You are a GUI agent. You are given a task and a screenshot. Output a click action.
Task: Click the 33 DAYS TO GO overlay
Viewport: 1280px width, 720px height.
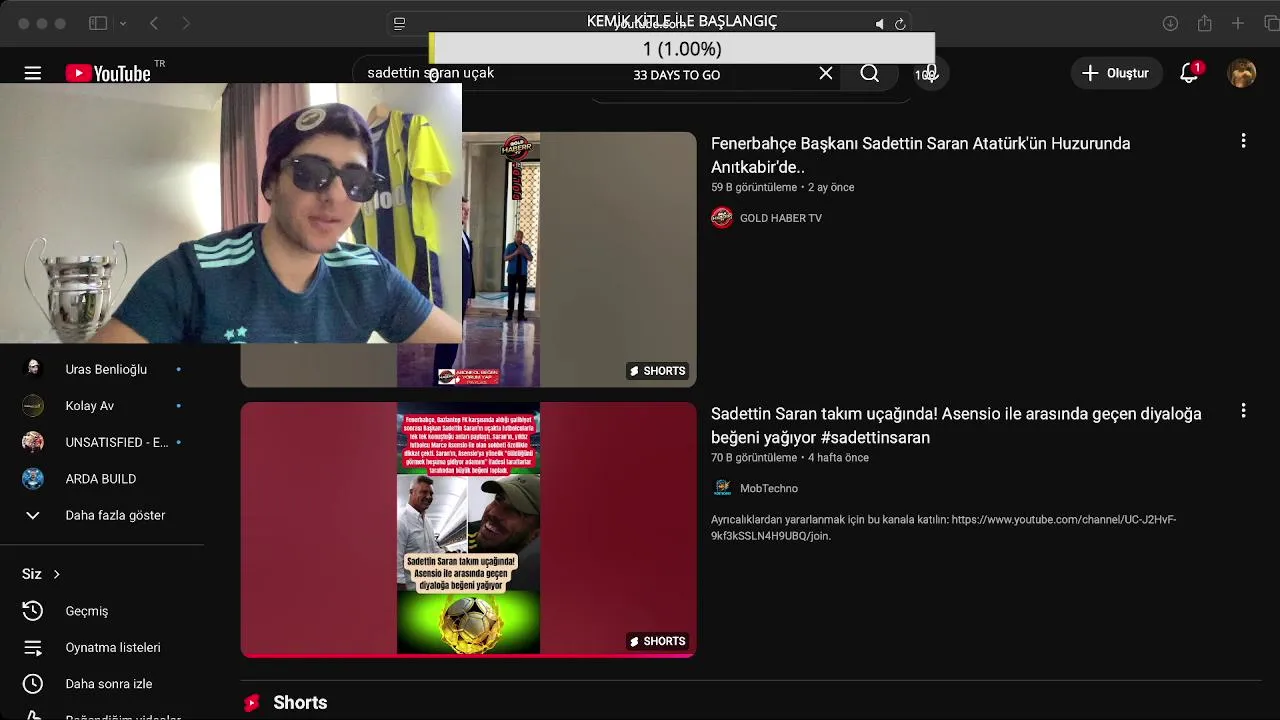pos(677,75)
